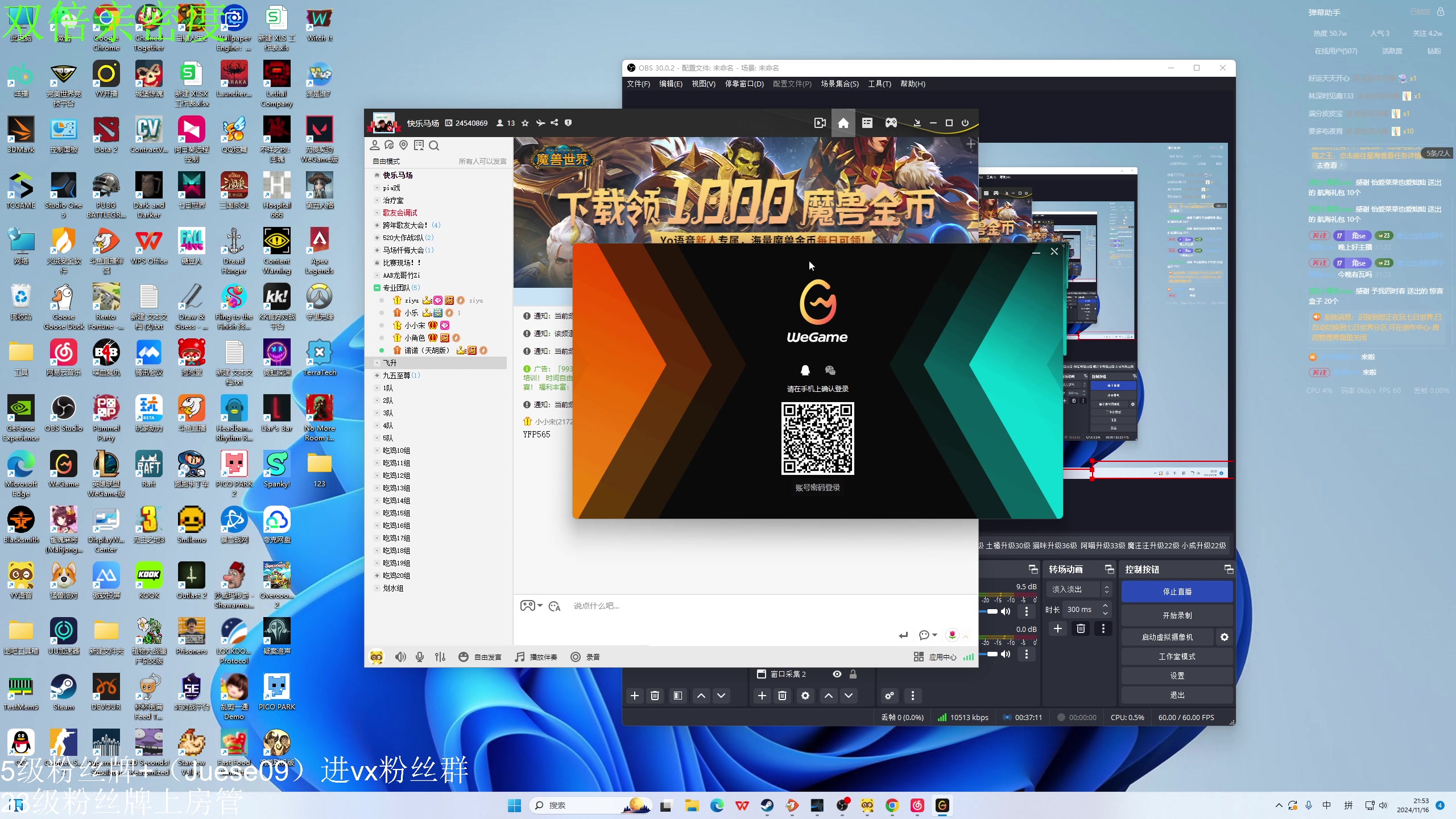Toggle the YY speaker volume icon
Screen dimensions: 1456x819
click(400, 657)
